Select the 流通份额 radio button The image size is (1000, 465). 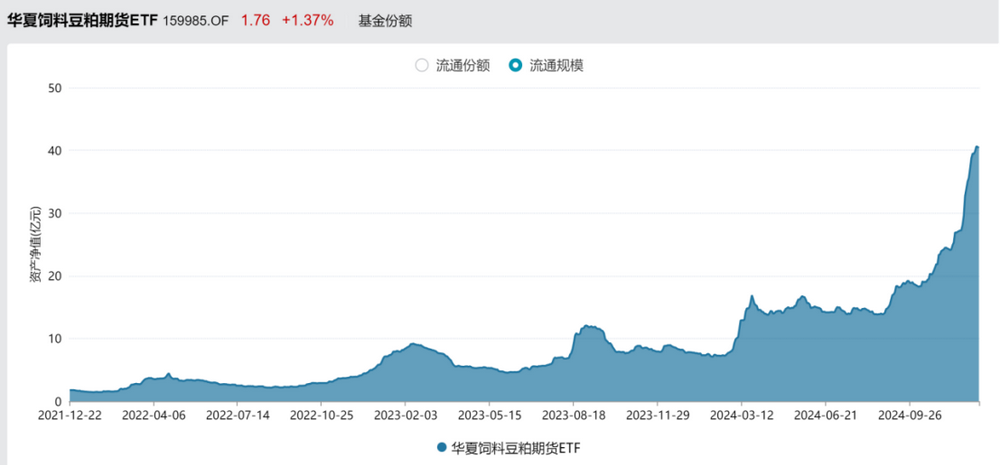[x=422, y=66]
